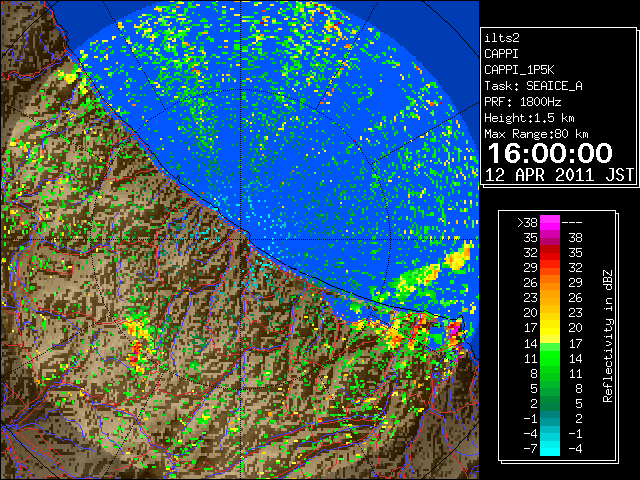
Task: Click the yellow echo cell offshore east
Action: tap(458, 257)
